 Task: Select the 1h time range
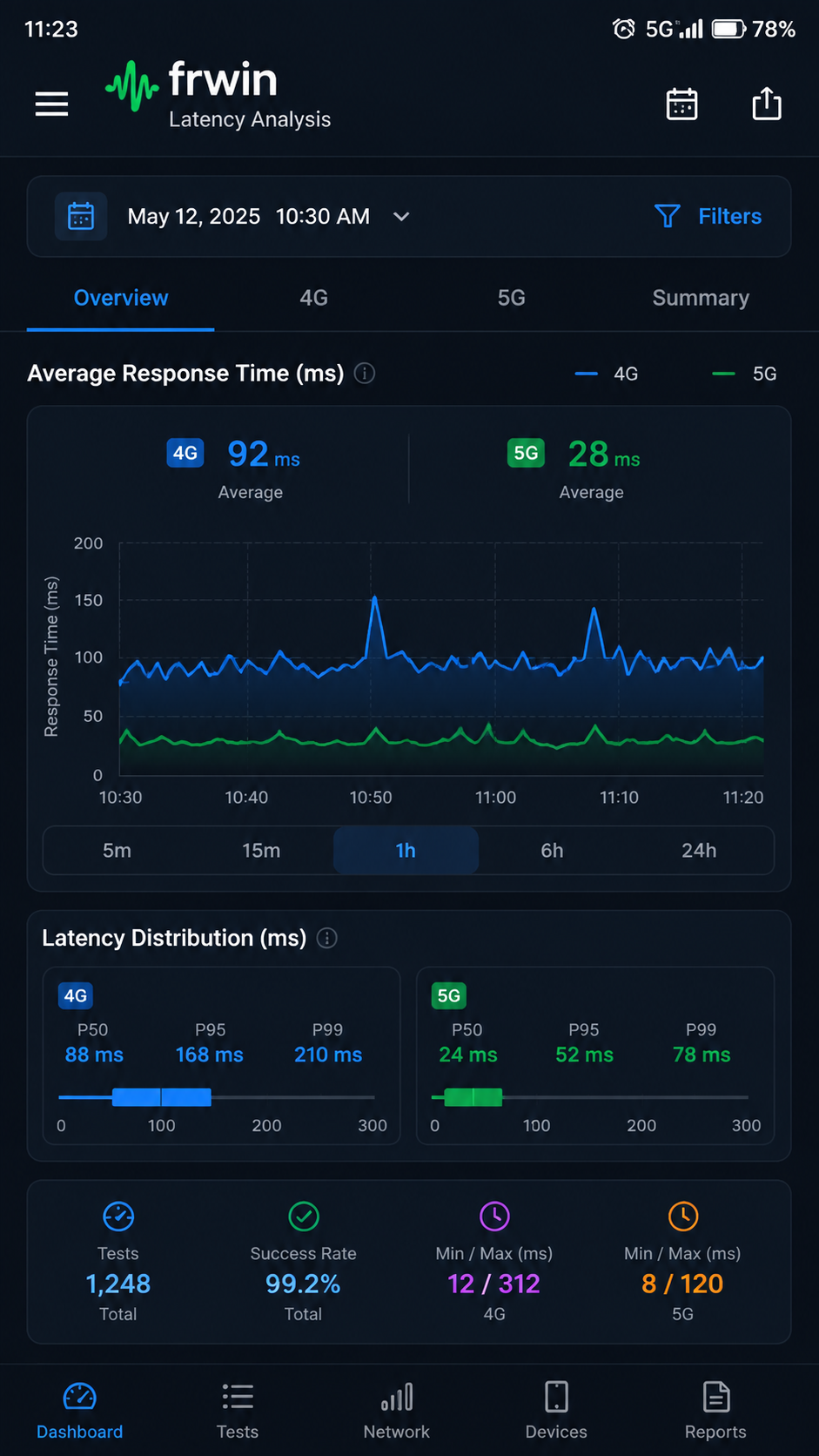coord(406,850)
